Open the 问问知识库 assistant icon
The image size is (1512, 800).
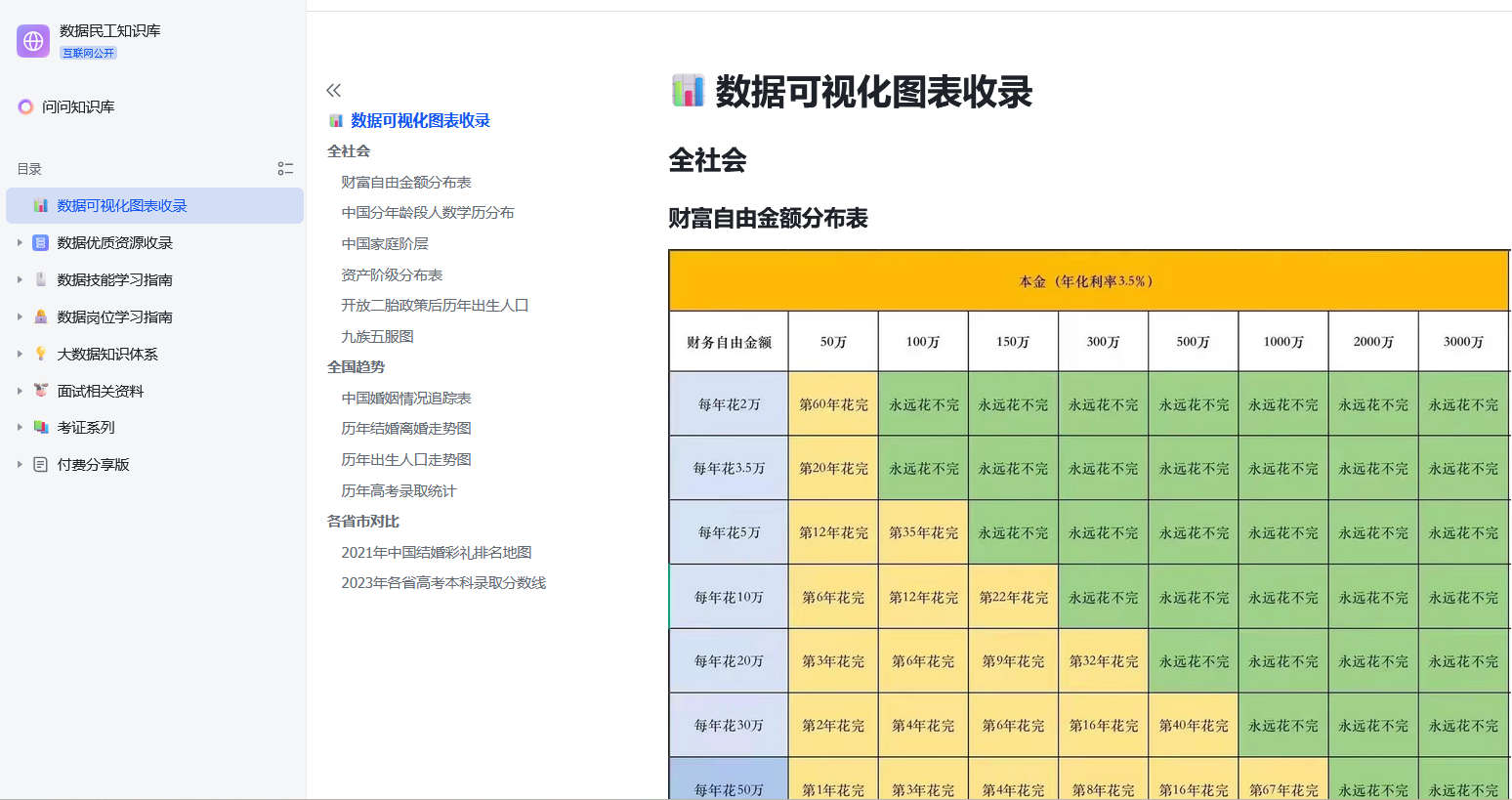(25, 106)
